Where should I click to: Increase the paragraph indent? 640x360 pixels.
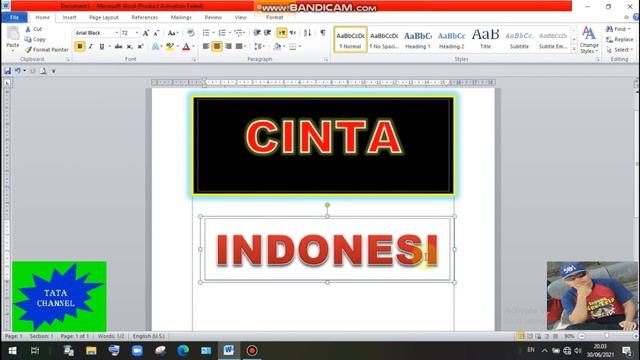[x=268, y=33]
